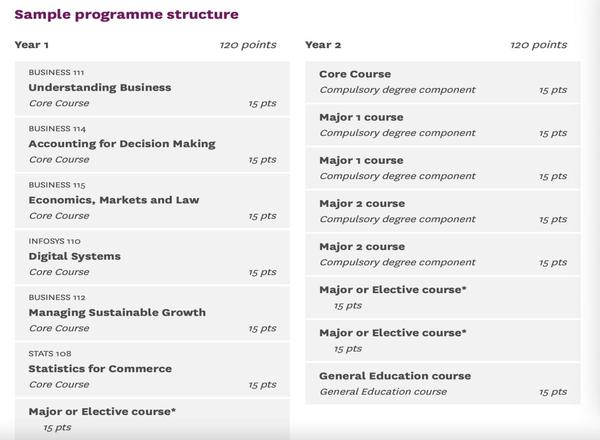This screenshot has height=440, width=600.
Task: Click the BUSINESS 111 course code
Action: 56,72
